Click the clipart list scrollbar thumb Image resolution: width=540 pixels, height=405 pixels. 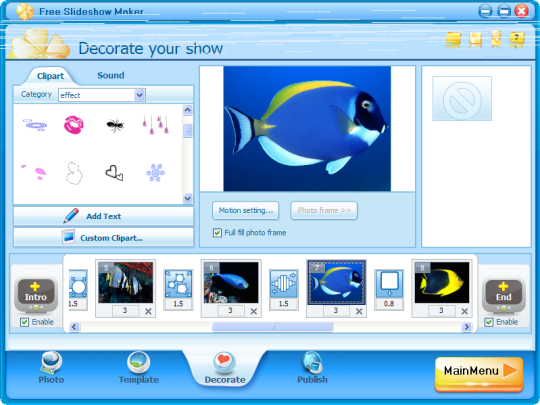187,131
